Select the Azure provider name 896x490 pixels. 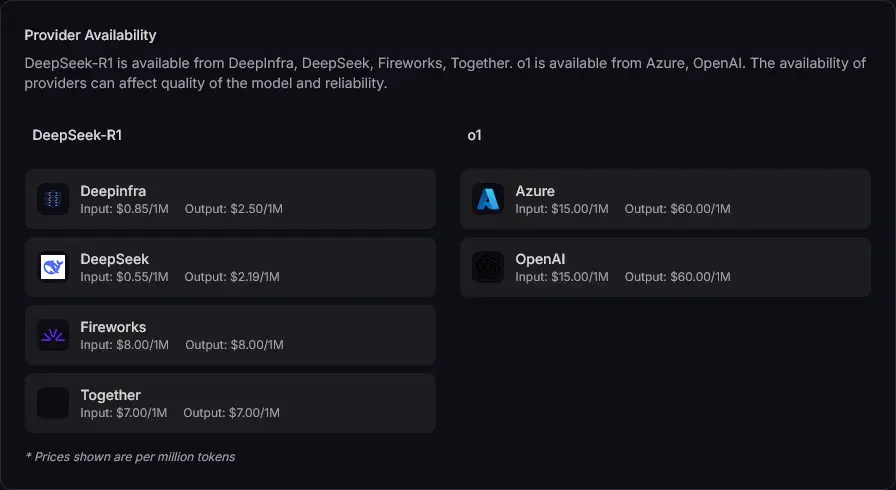(x=535, y=191)
